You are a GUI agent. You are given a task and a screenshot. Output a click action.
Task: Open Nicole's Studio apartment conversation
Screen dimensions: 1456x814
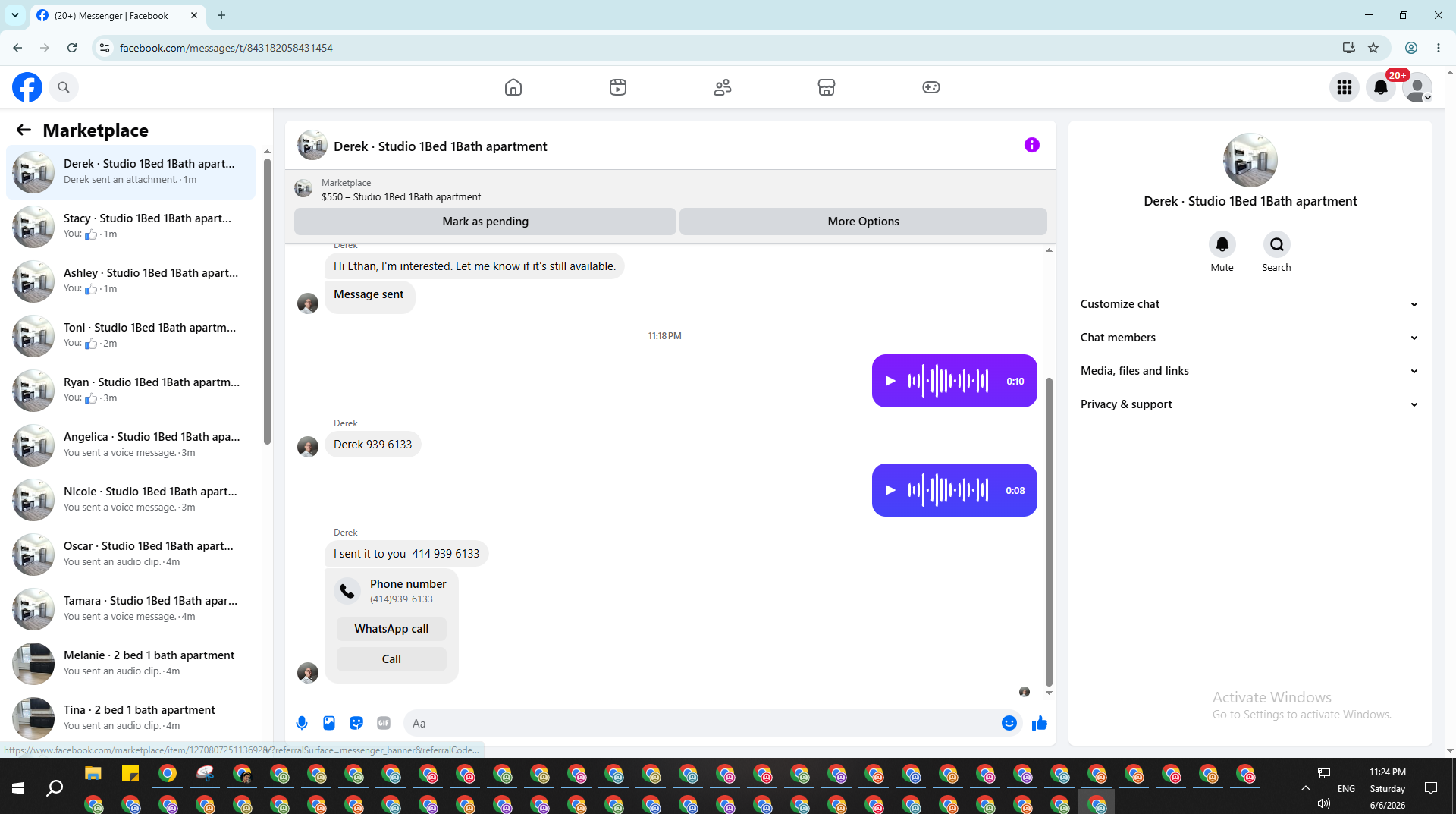[x=130, y=500]
